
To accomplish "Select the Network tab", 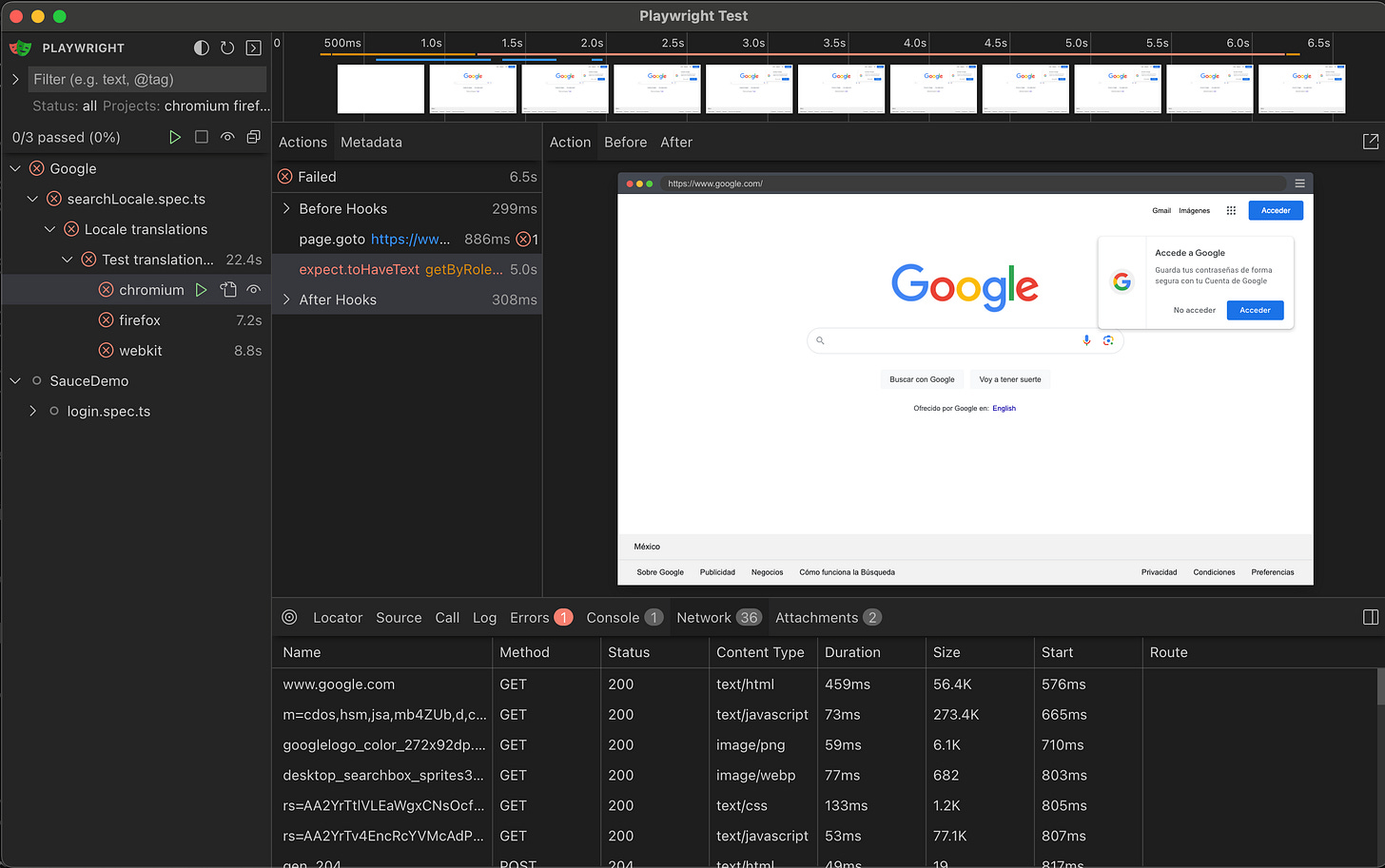I will click(719, 618).
